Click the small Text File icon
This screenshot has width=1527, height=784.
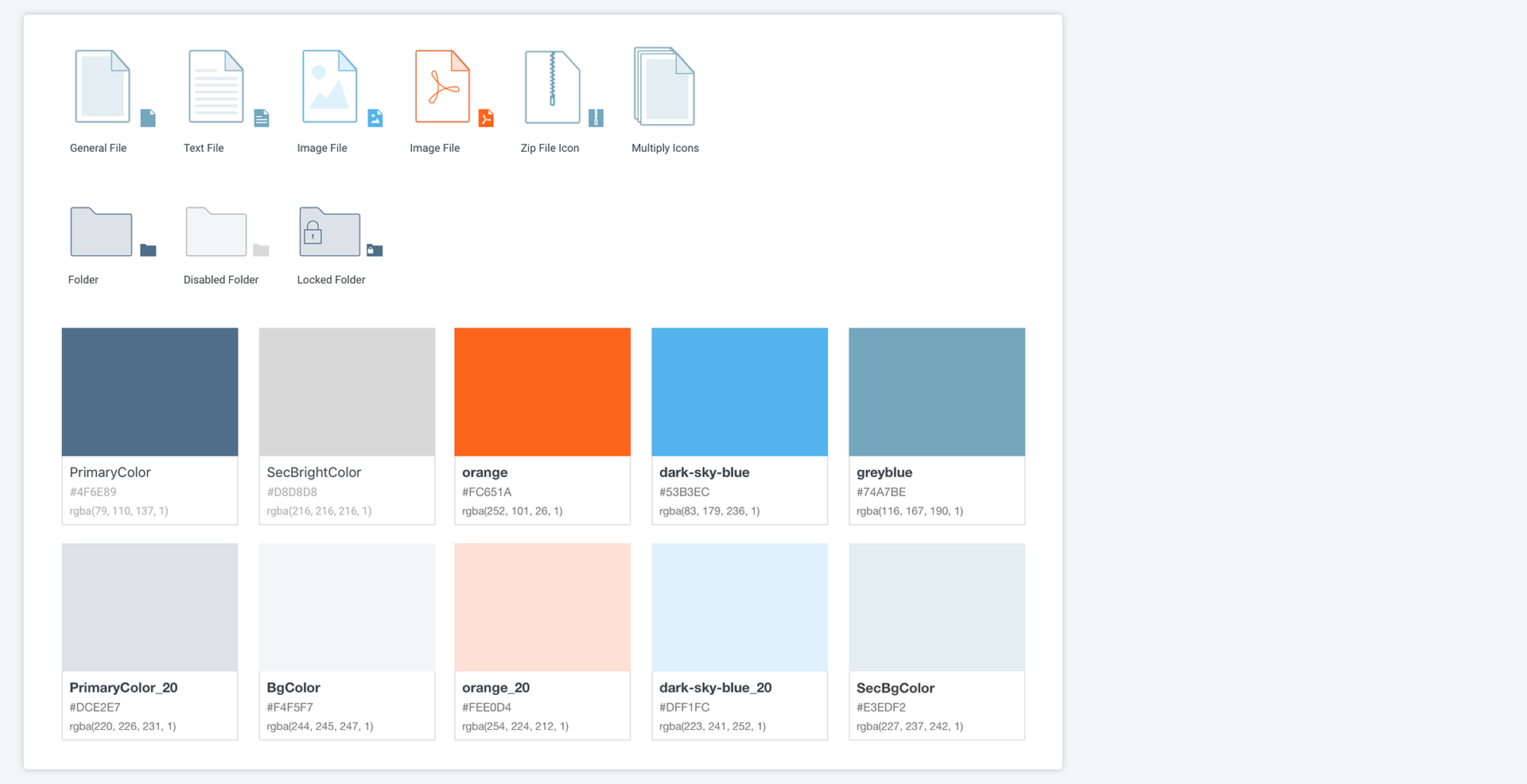[x=262, y=118]
